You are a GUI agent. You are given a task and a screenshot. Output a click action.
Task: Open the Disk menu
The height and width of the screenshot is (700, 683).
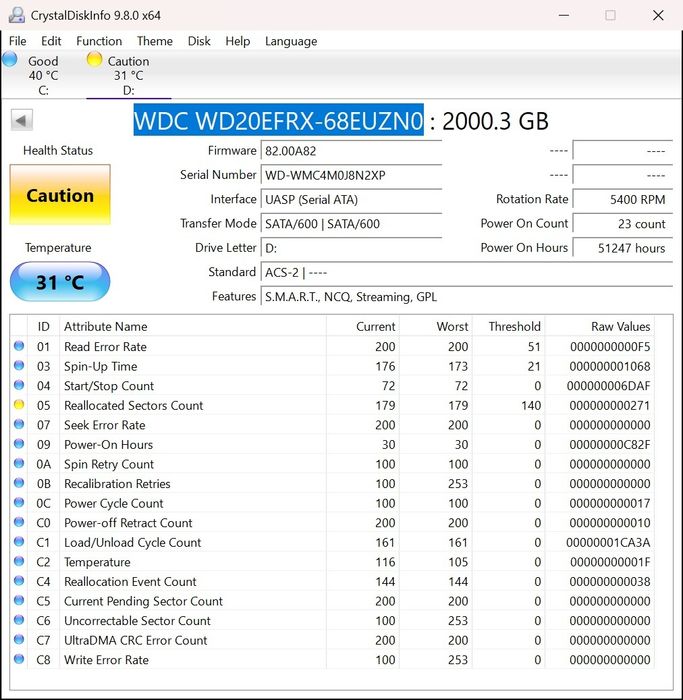point(199,41)
